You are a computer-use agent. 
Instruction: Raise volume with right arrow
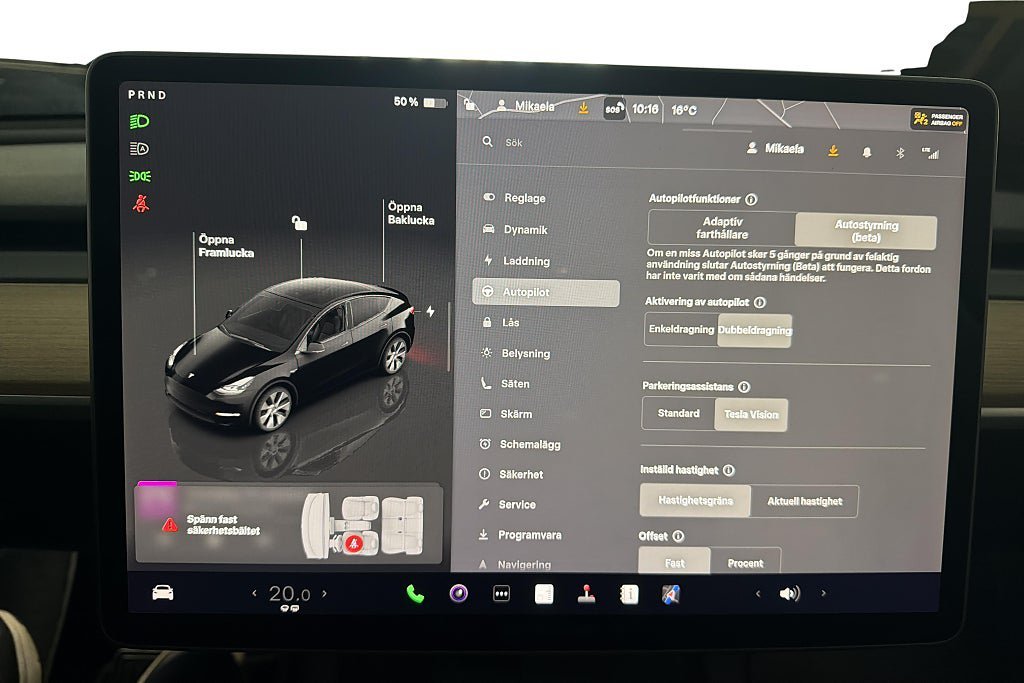coord(824,594)
